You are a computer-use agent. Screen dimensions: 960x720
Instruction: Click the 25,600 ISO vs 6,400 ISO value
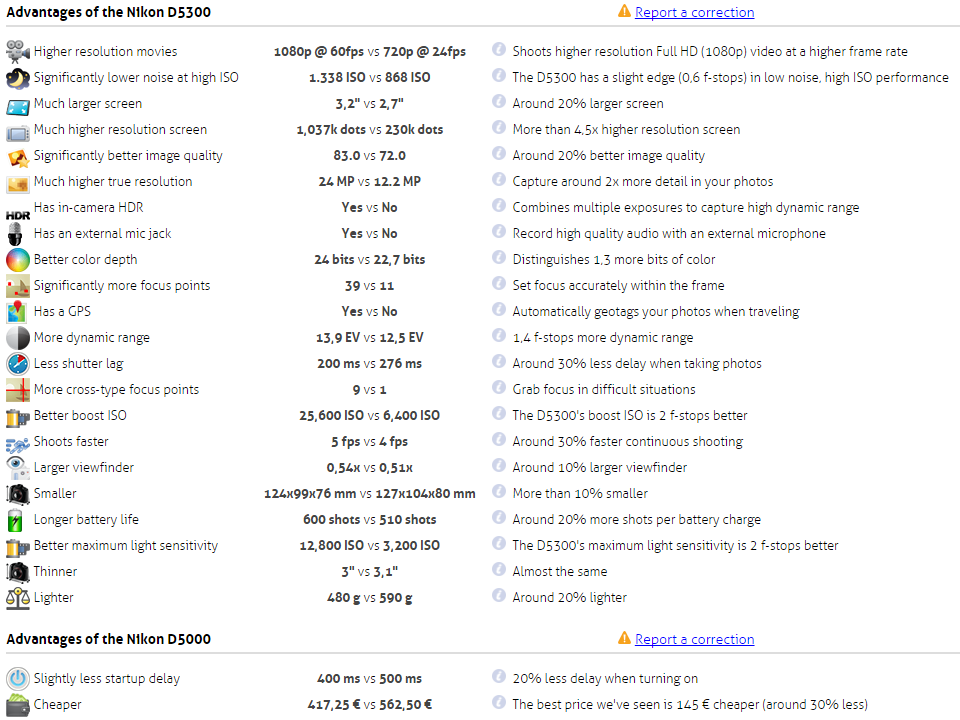coord(370,416)
